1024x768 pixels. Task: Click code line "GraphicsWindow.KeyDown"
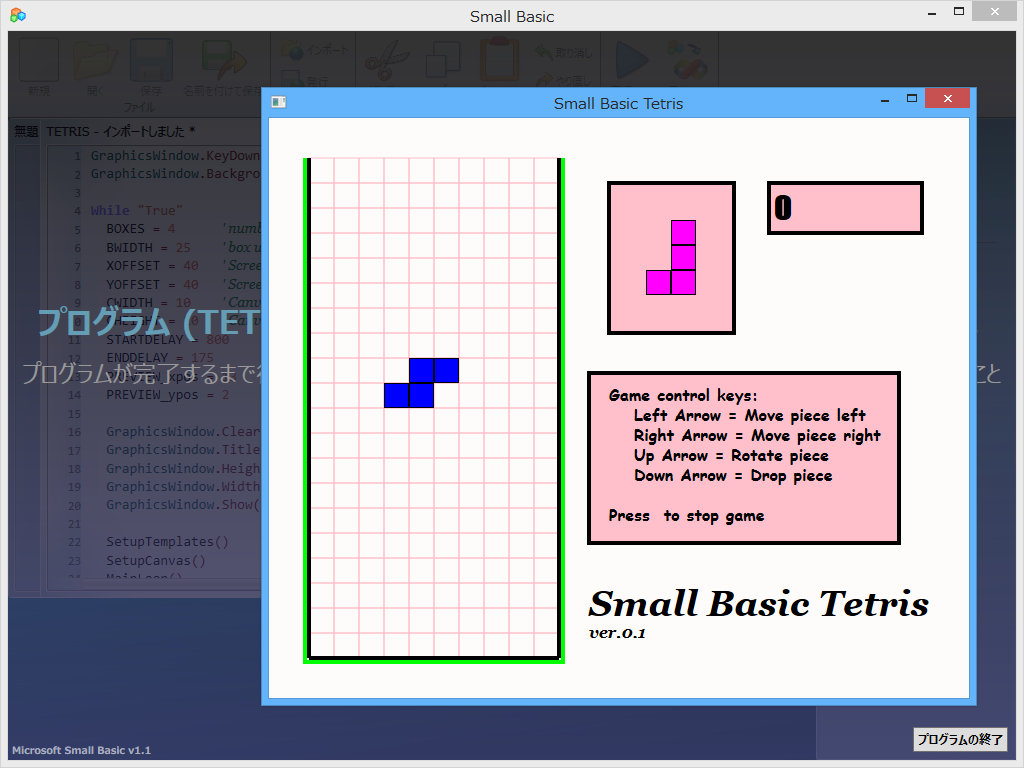(175, 155)
